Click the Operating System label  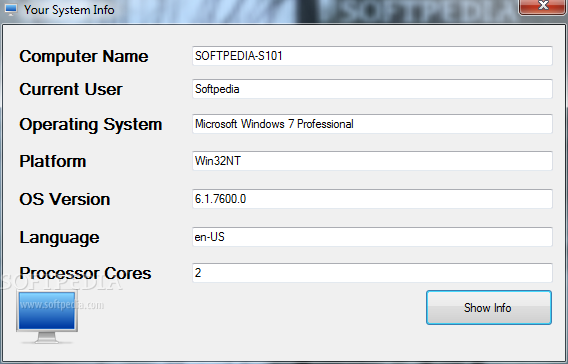coord(91,125)
